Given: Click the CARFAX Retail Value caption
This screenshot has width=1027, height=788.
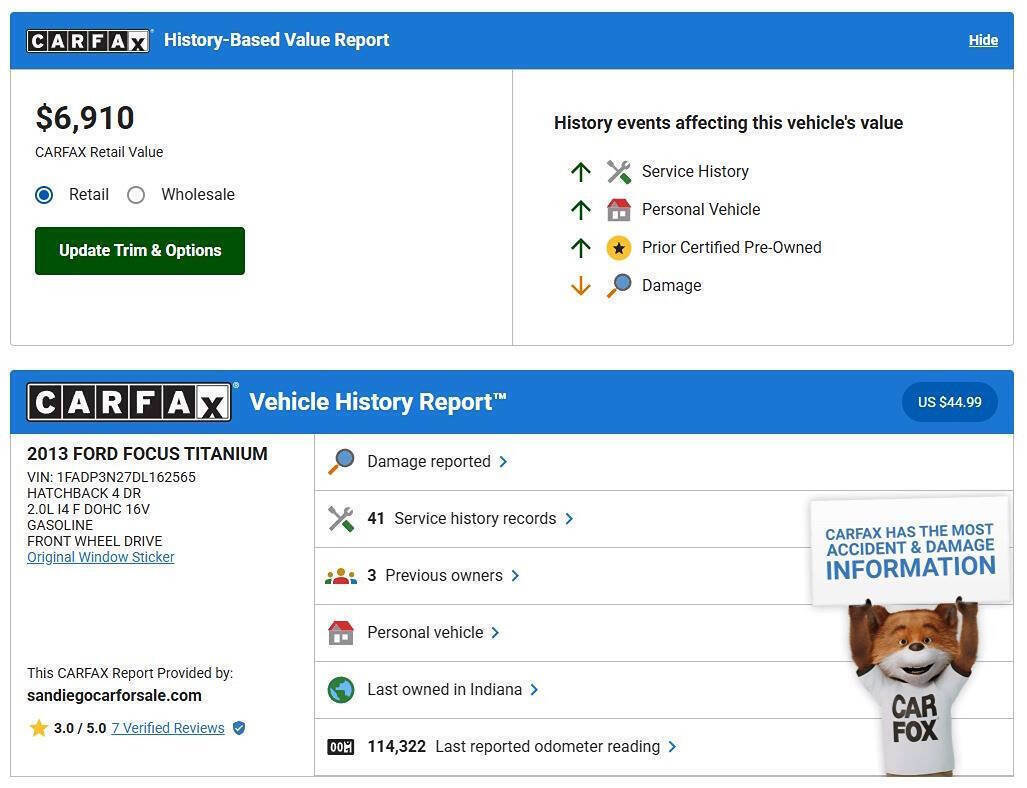Looking at the screenshot, I should click(99, 152).
